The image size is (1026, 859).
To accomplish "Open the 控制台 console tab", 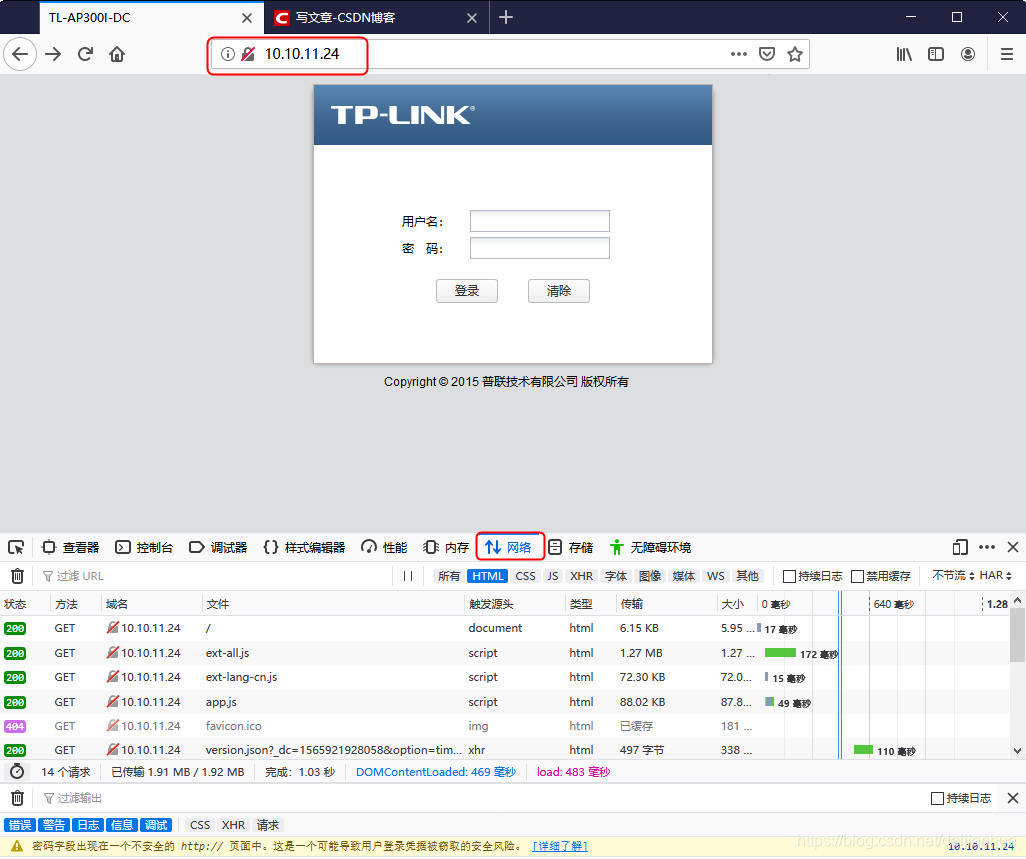I will 145,547.
